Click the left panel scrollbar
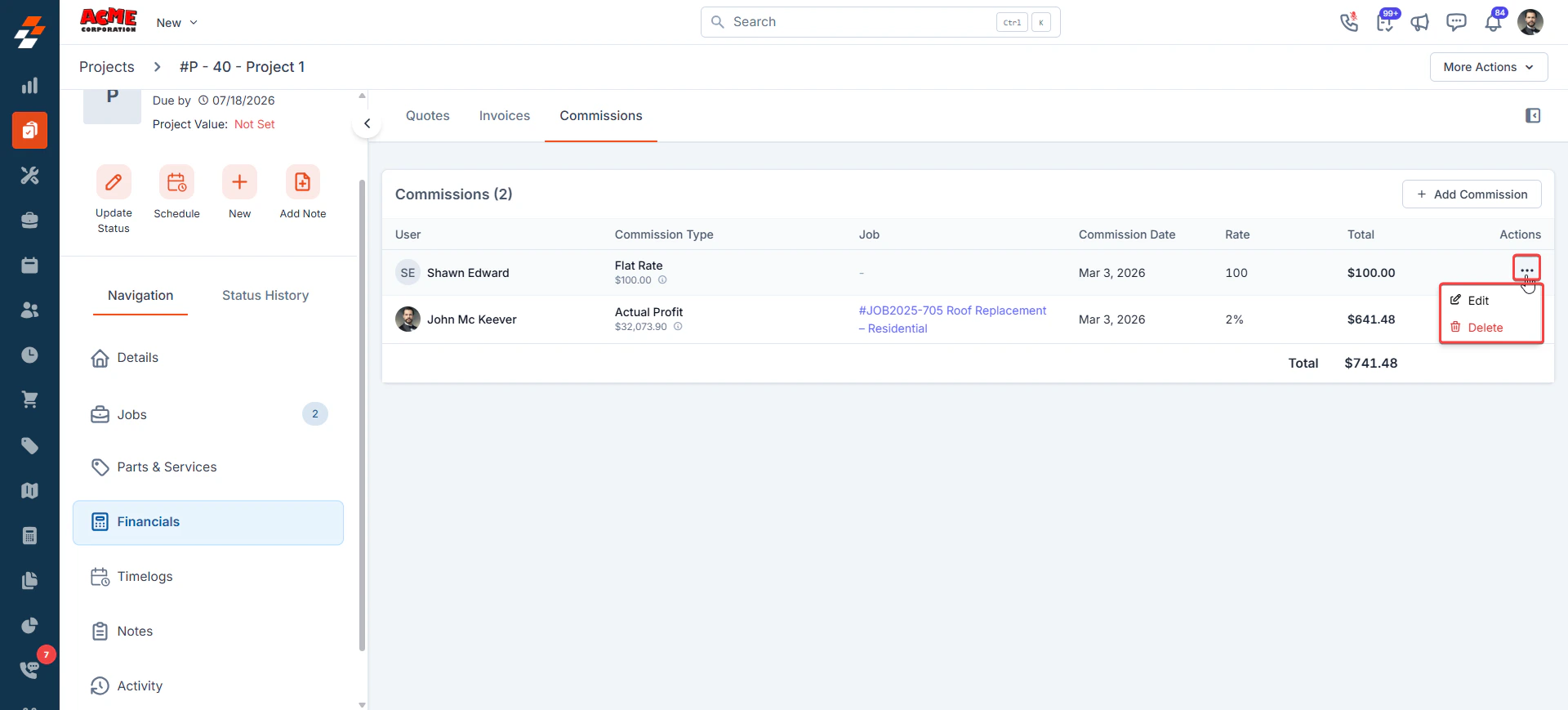Viewport: 1568px width, 710px height. pyautogui.click(x=362, y=415)
